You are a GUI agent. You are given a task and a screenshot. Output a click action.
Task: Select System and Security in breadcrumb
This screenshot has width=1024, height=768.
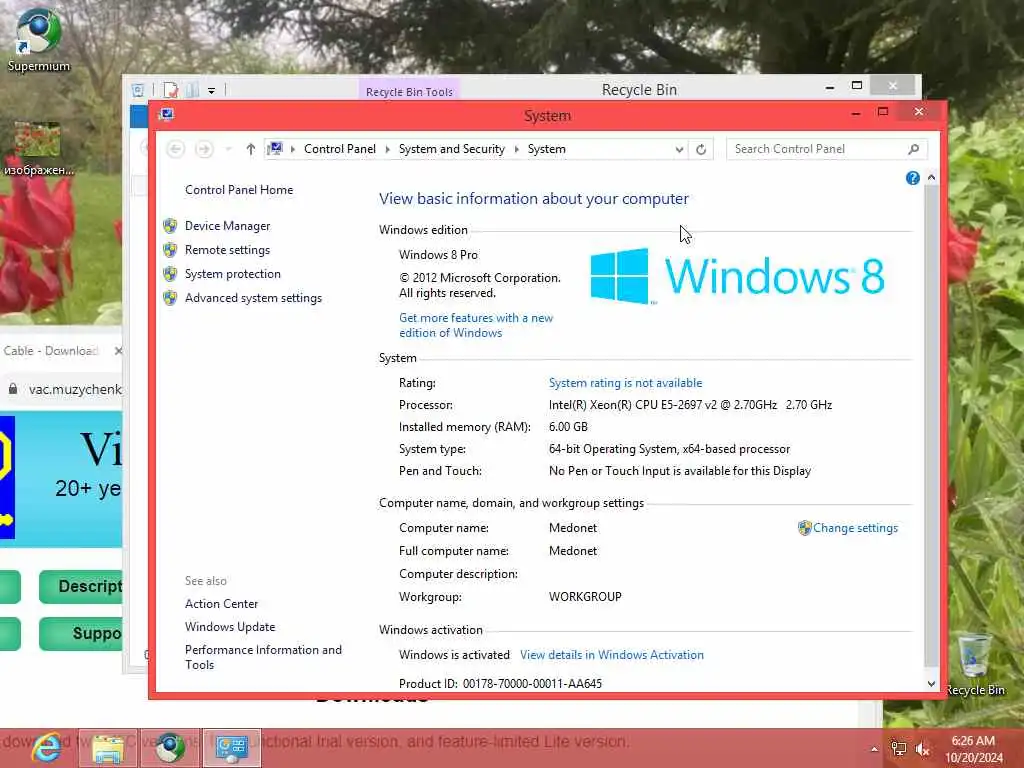452,150
